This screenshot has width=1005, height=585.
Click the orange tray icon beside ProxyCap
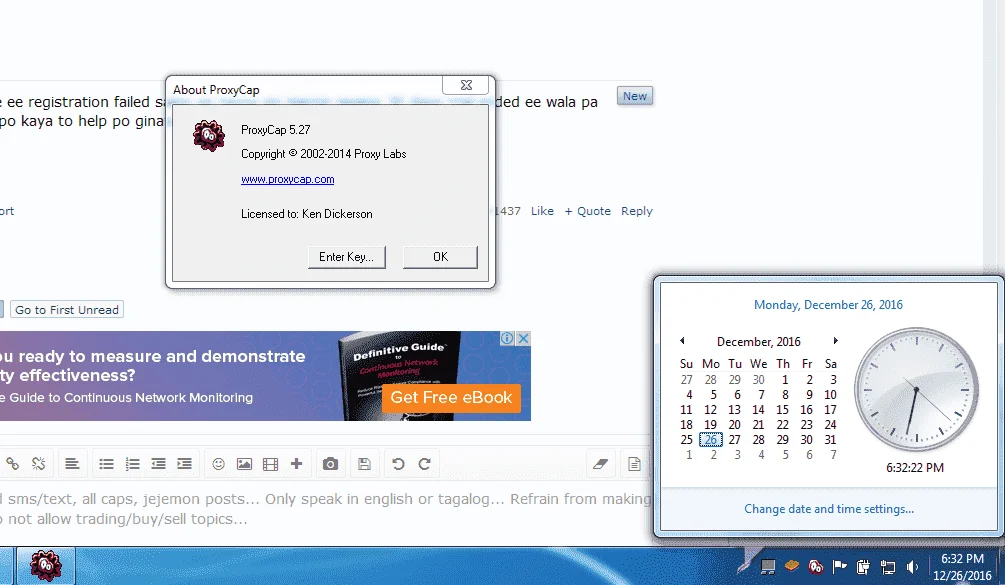[x=792, y=565]
